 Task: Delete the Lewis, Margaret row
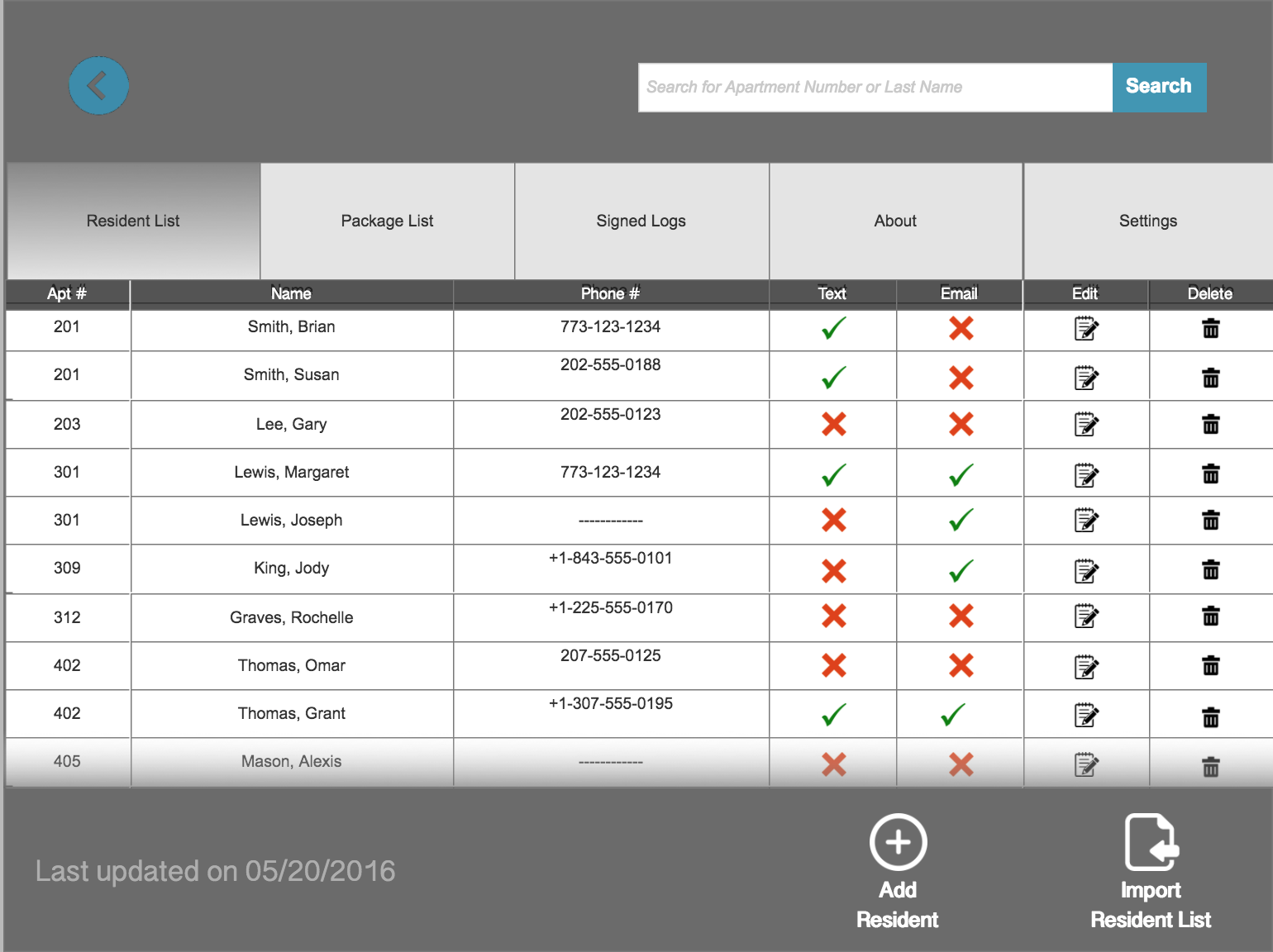click(1211, 474)
